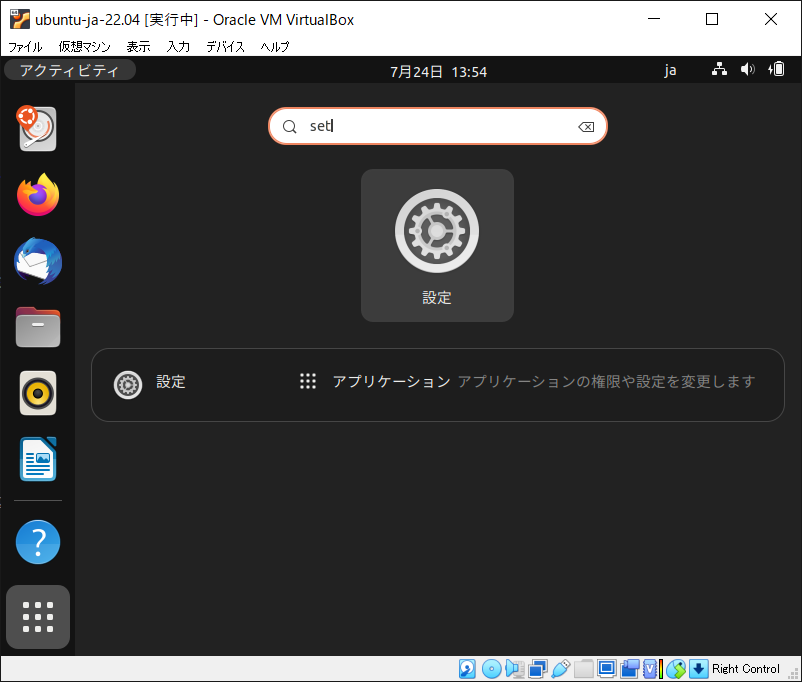Image resolution: width=802 pixels, height=682 pixels.
Task: Launch Firefox from the dock
Action: 38,195
